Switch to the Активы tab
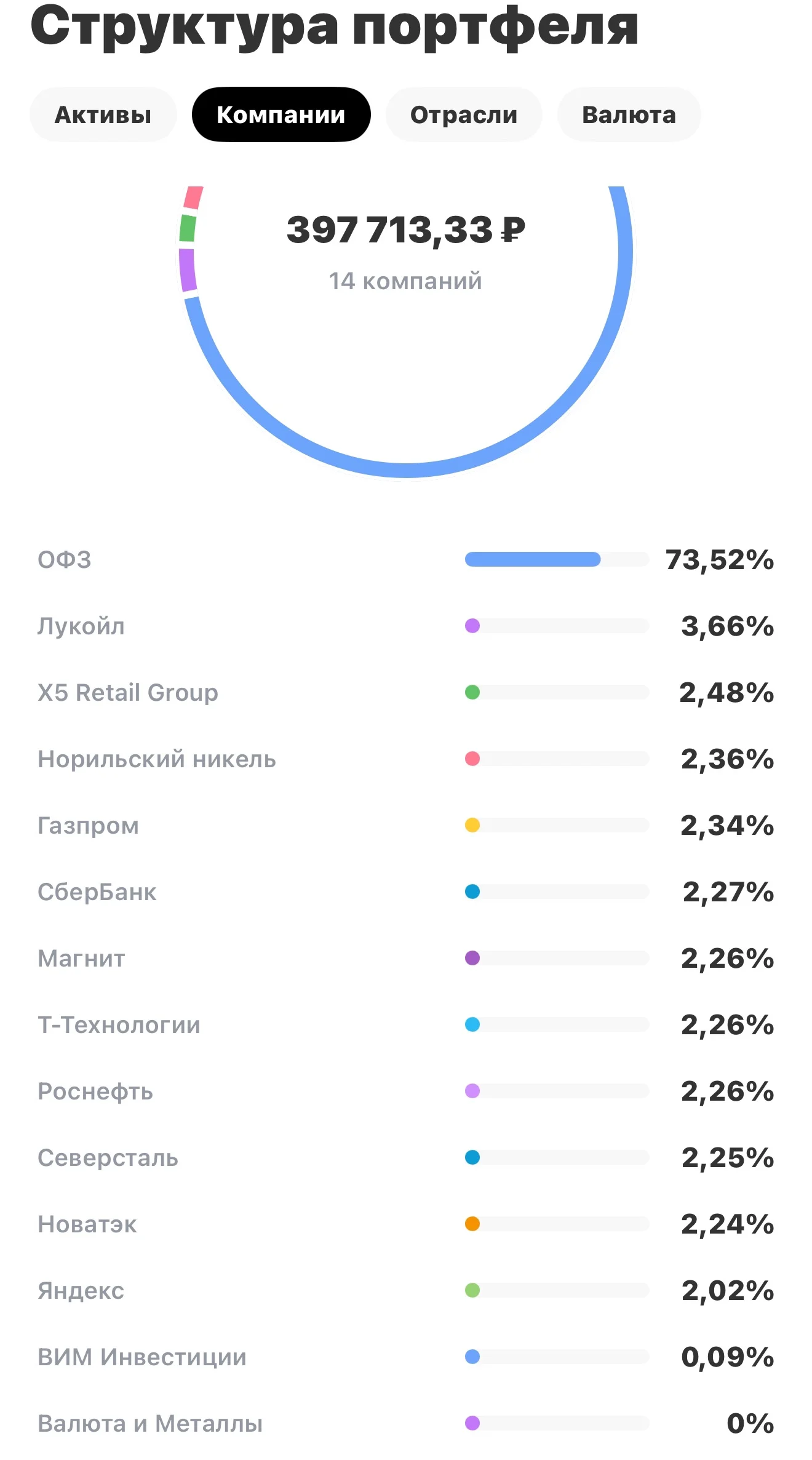 click(103, 115)
